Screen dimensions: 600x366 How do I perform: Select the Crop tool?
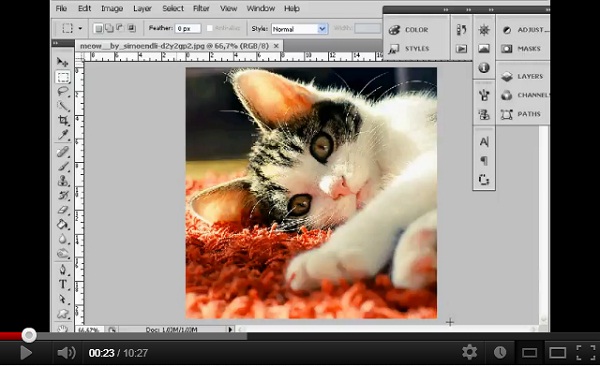pyautogui.click(x=63, y=120)
